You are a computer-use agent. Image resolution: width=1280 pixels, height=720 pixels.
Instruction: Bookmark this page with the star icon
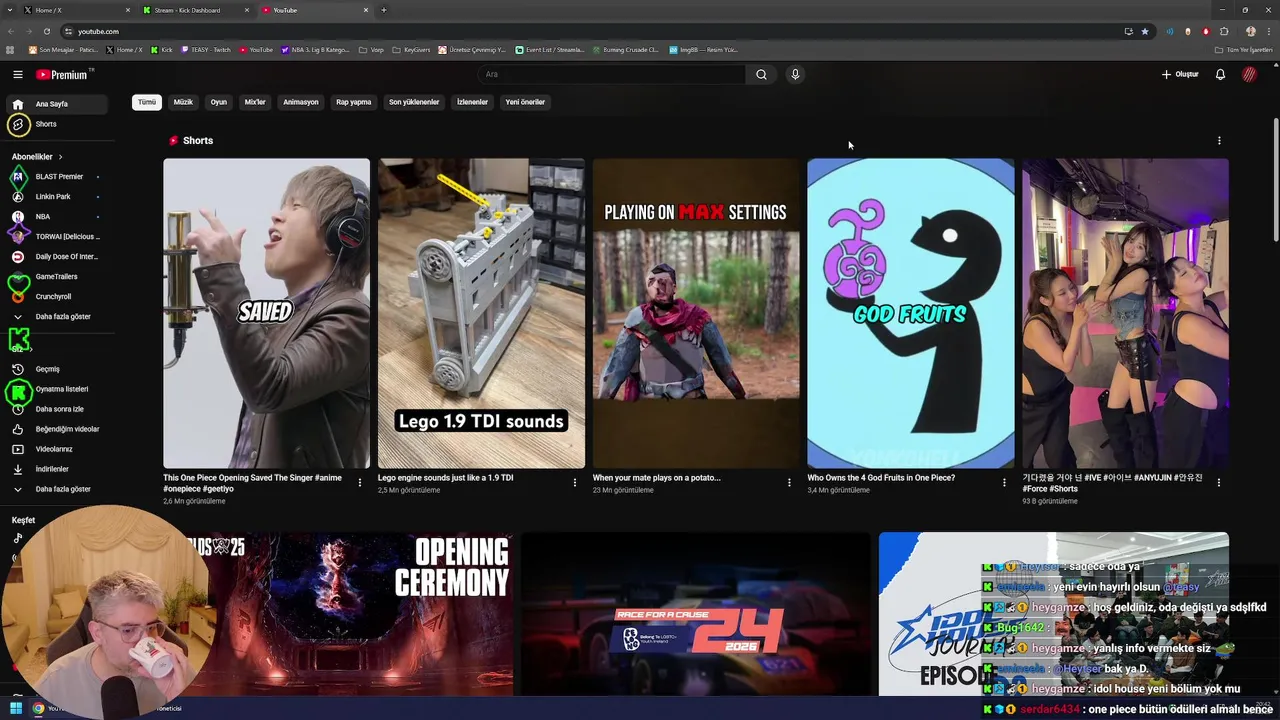[1145, 31]
